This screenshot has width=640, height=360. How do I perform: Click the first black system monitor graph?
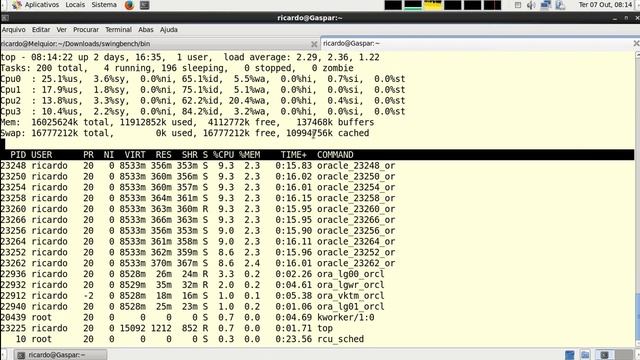[x=393, y=5]
